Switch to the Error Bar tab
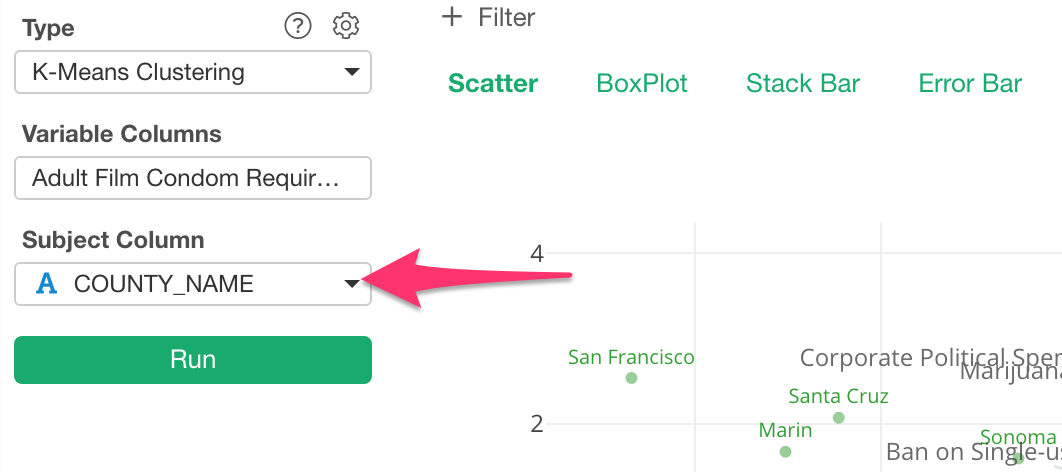This screenshot has width=1062, height=472. 970,83
